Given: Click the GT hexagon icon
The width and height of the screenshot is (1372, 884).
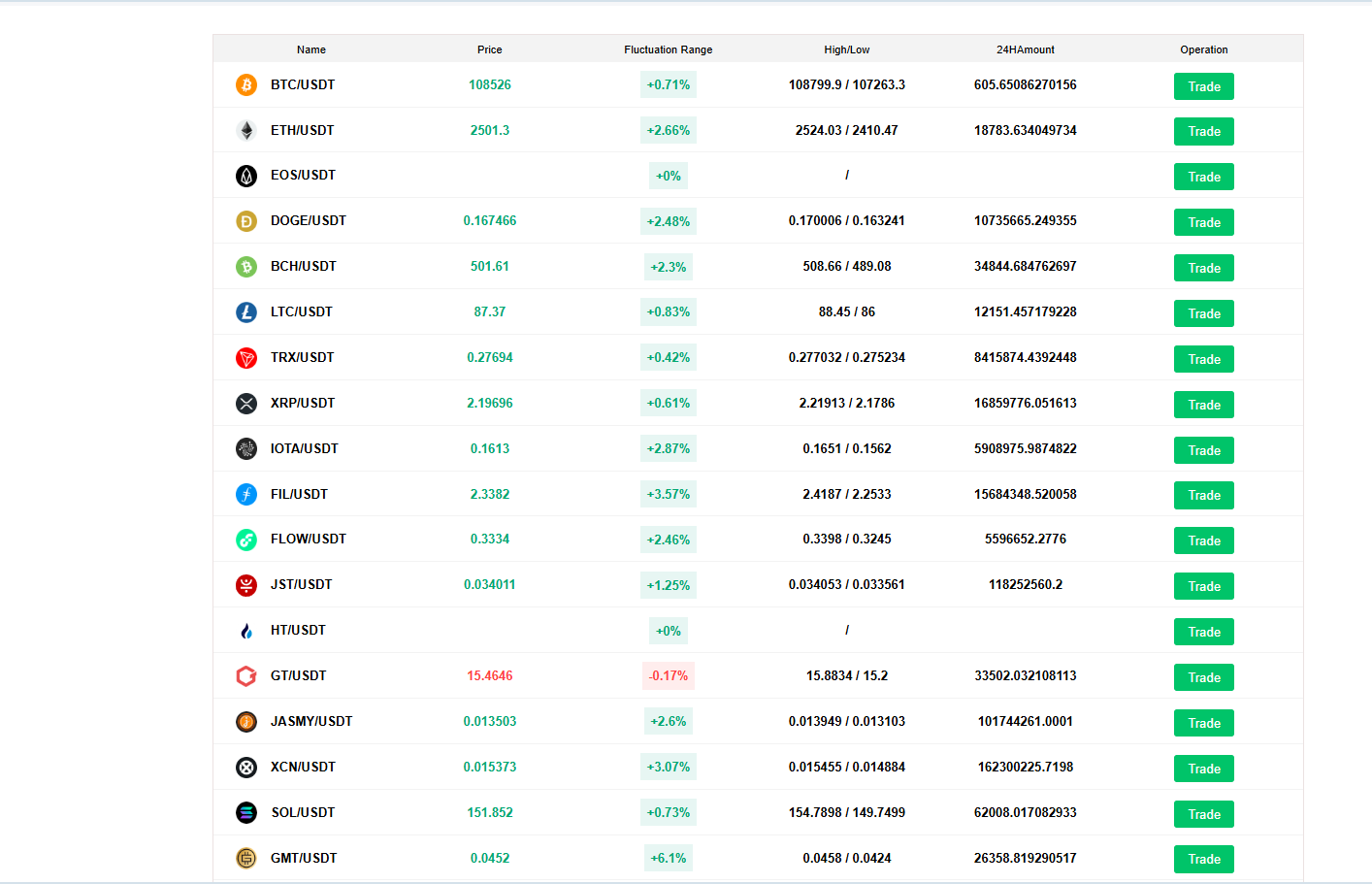Looking at the screenshot, I should 246,676.
